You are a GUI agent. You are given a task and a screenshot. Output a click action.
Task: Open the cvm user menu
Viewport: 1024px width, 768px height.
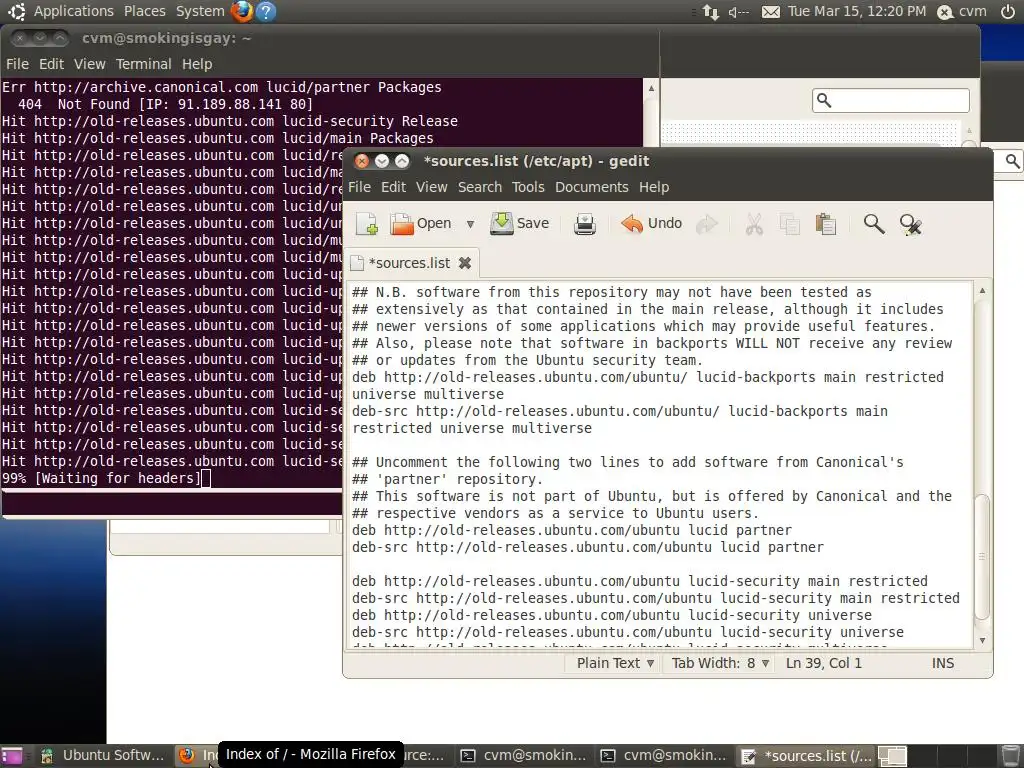[x=962, y=12]
